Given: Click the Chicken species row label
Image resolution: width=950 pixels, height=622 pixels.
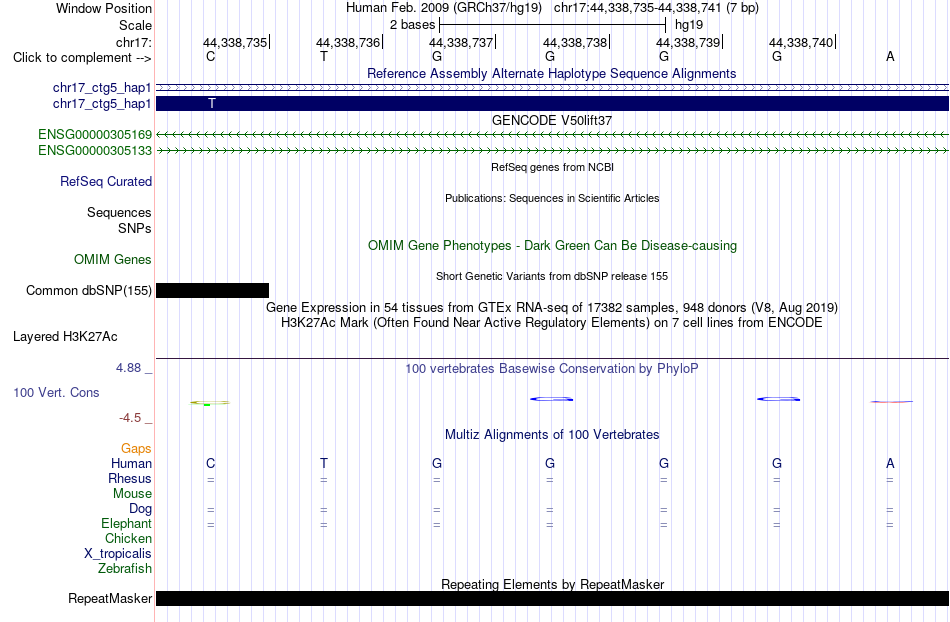Looking at the screenshot, I should 128,538.
